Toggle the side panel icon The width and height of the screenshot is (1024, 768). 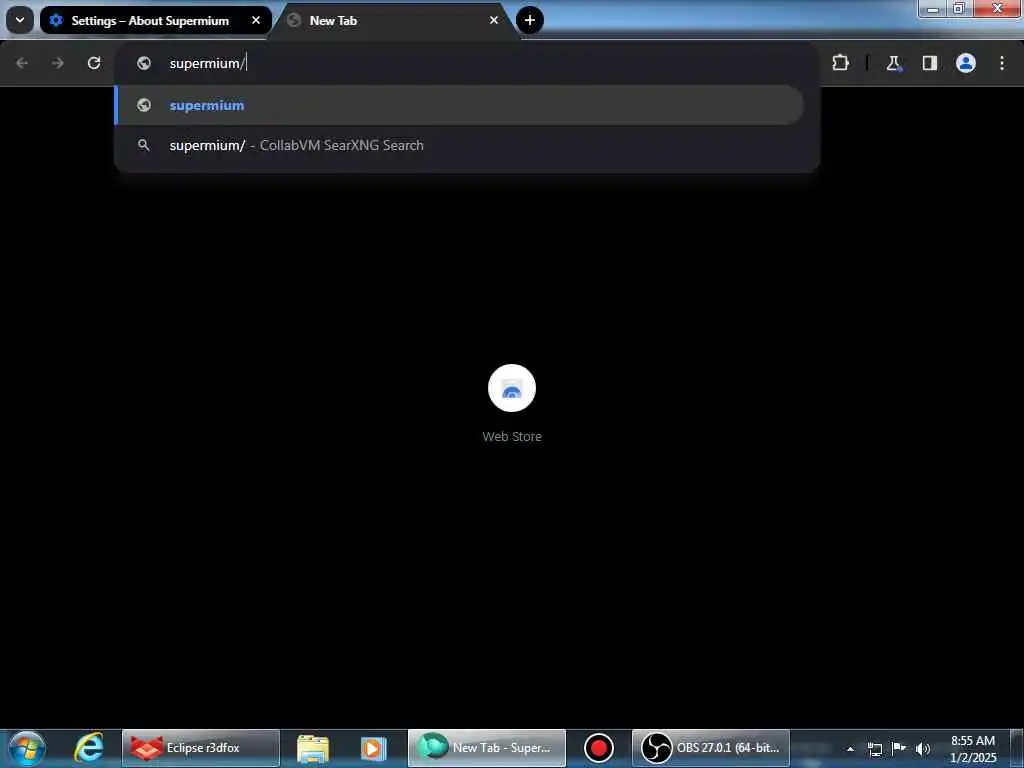pyautogui.click(x=929, y=63)
